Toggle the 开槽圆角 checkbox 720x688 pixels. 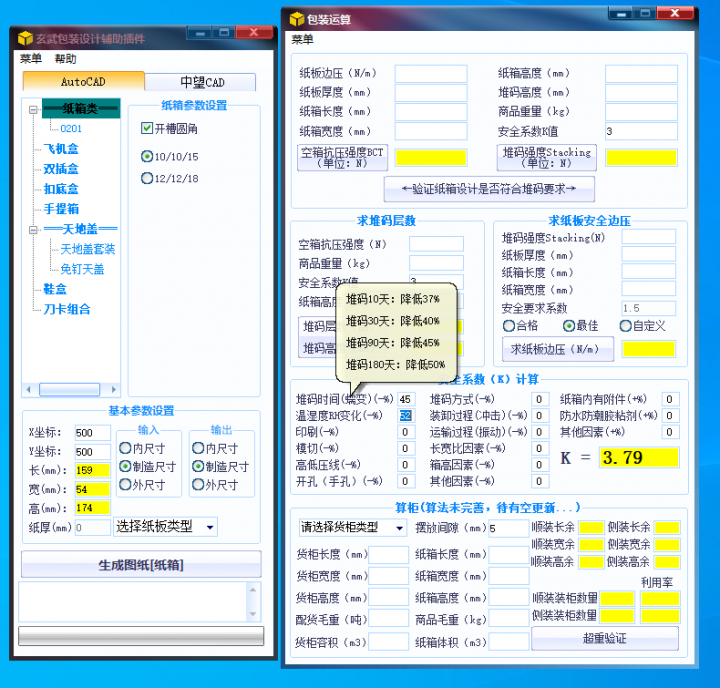click(147, 129)
